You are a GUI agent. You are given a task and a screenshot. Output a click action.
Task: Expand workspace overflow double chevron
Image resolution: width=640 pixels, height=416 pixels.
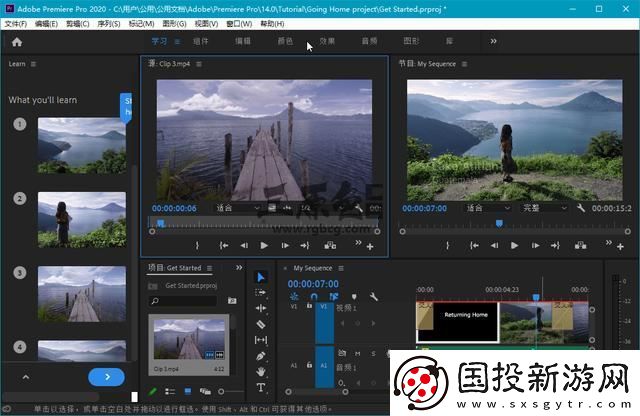click(x=493, y=42)
